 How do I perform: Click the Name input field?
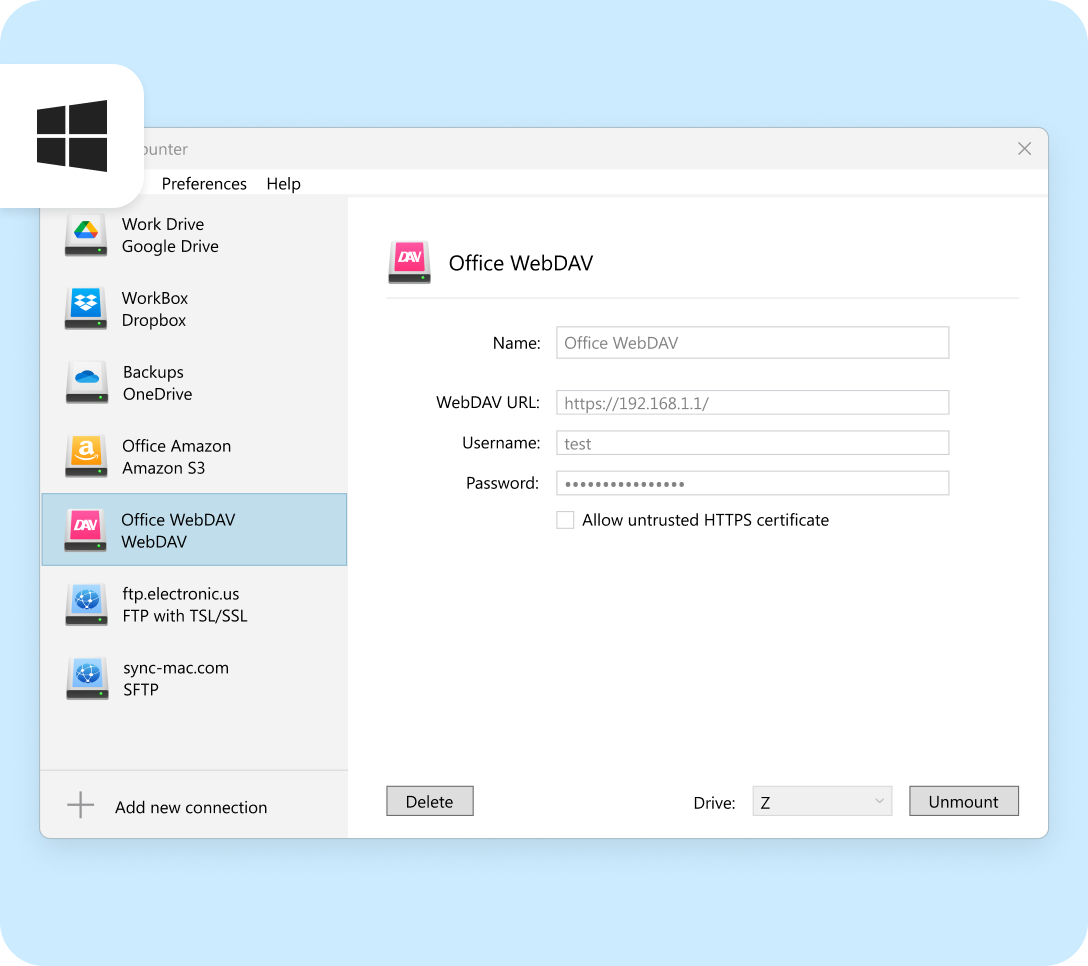[752, 343]
